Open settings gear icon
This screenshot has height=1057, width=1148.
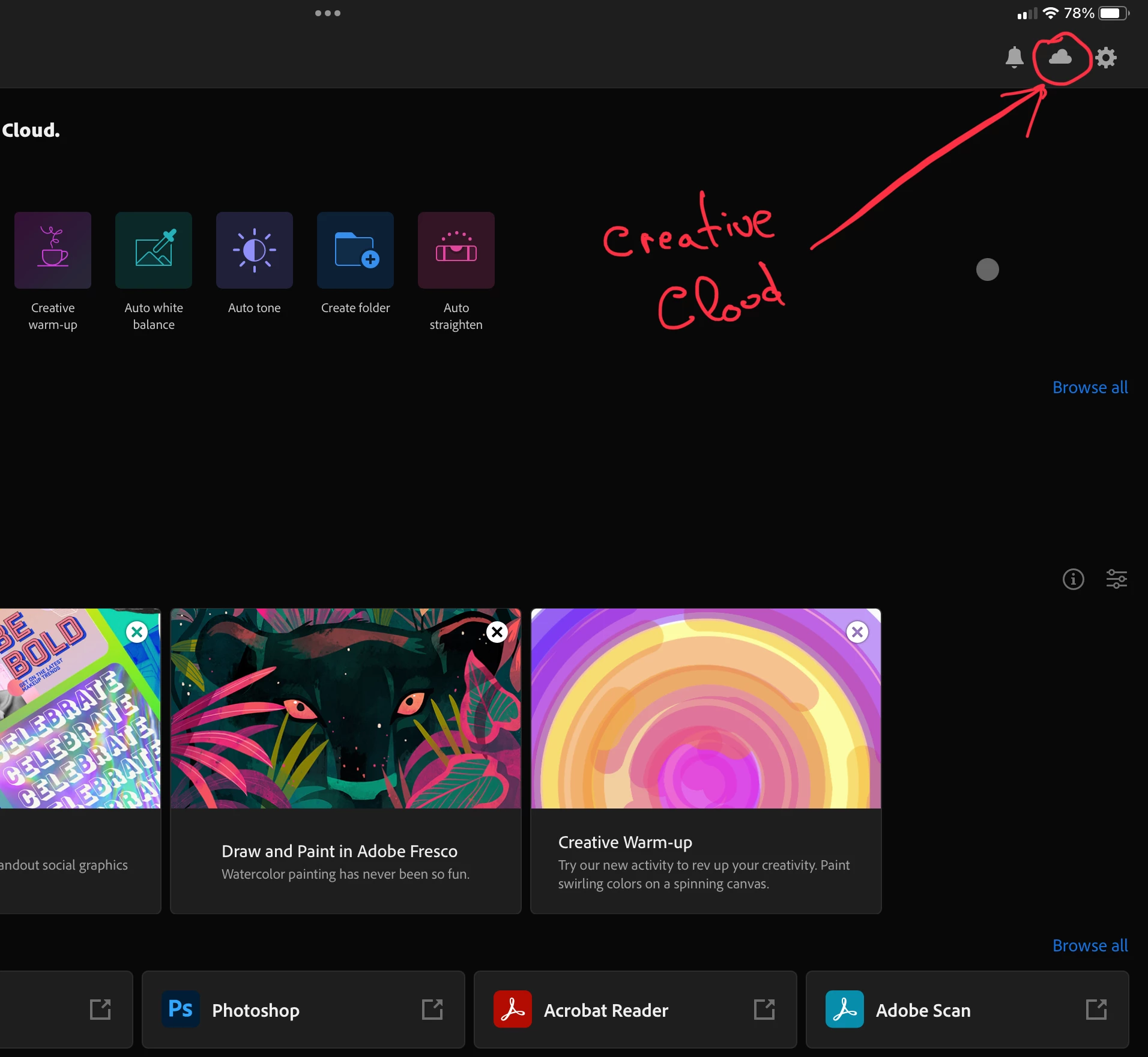[1105, 58]
